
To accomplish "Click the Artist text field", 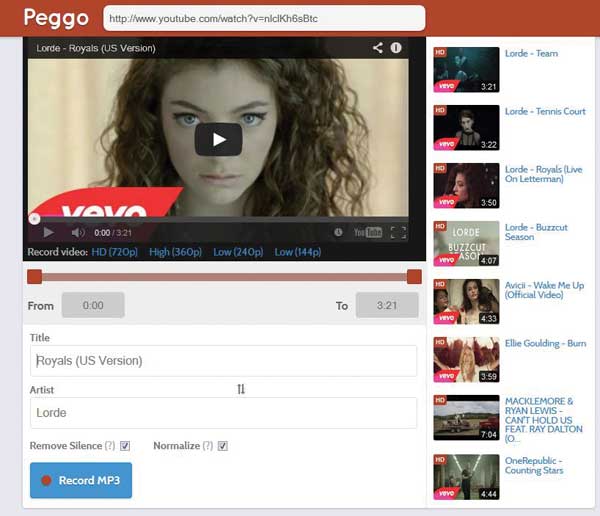I will (223, 413).
